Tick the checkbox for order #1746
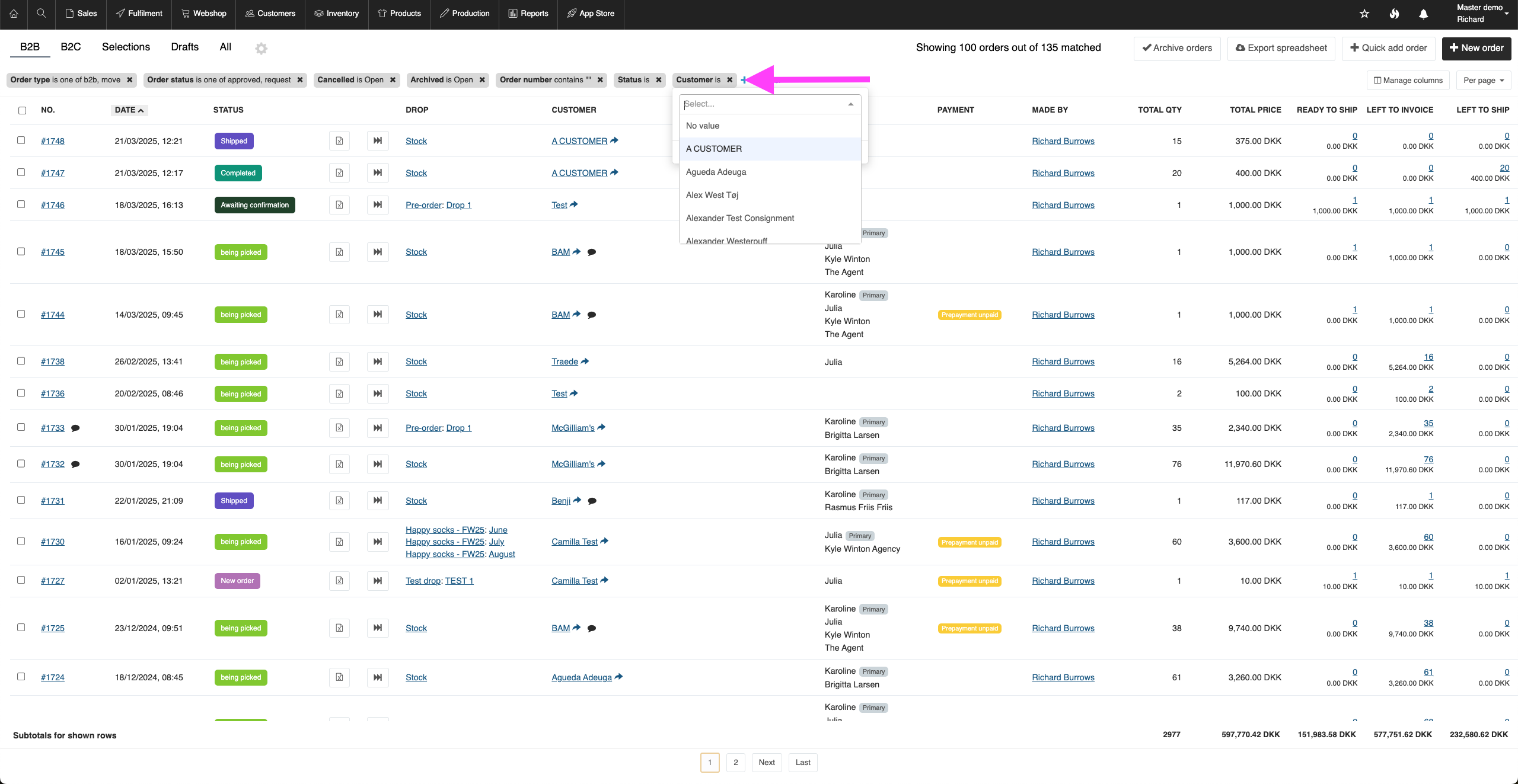 point(21,204)
